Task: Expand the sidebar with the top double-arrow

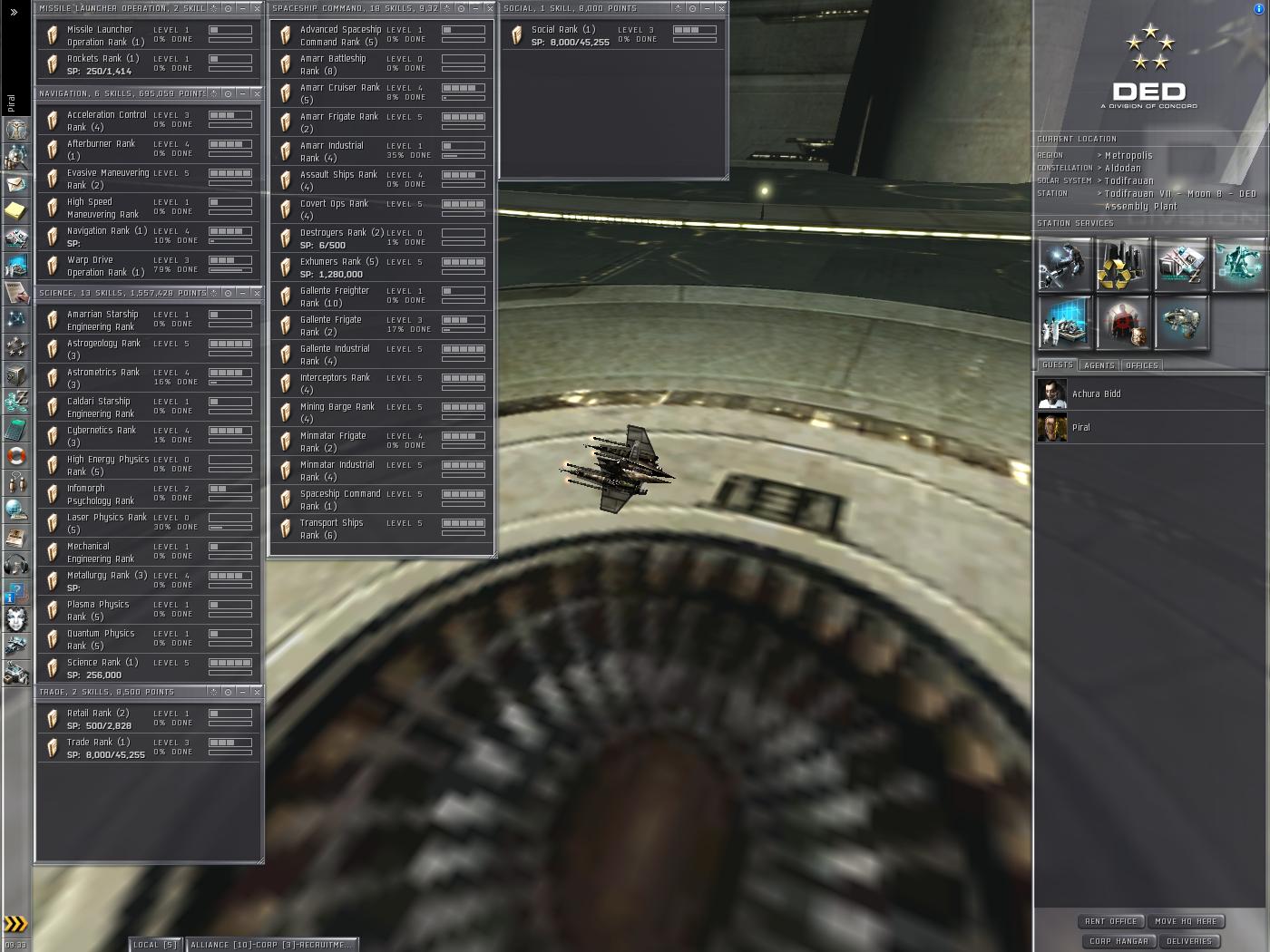Action: [14, 12]
